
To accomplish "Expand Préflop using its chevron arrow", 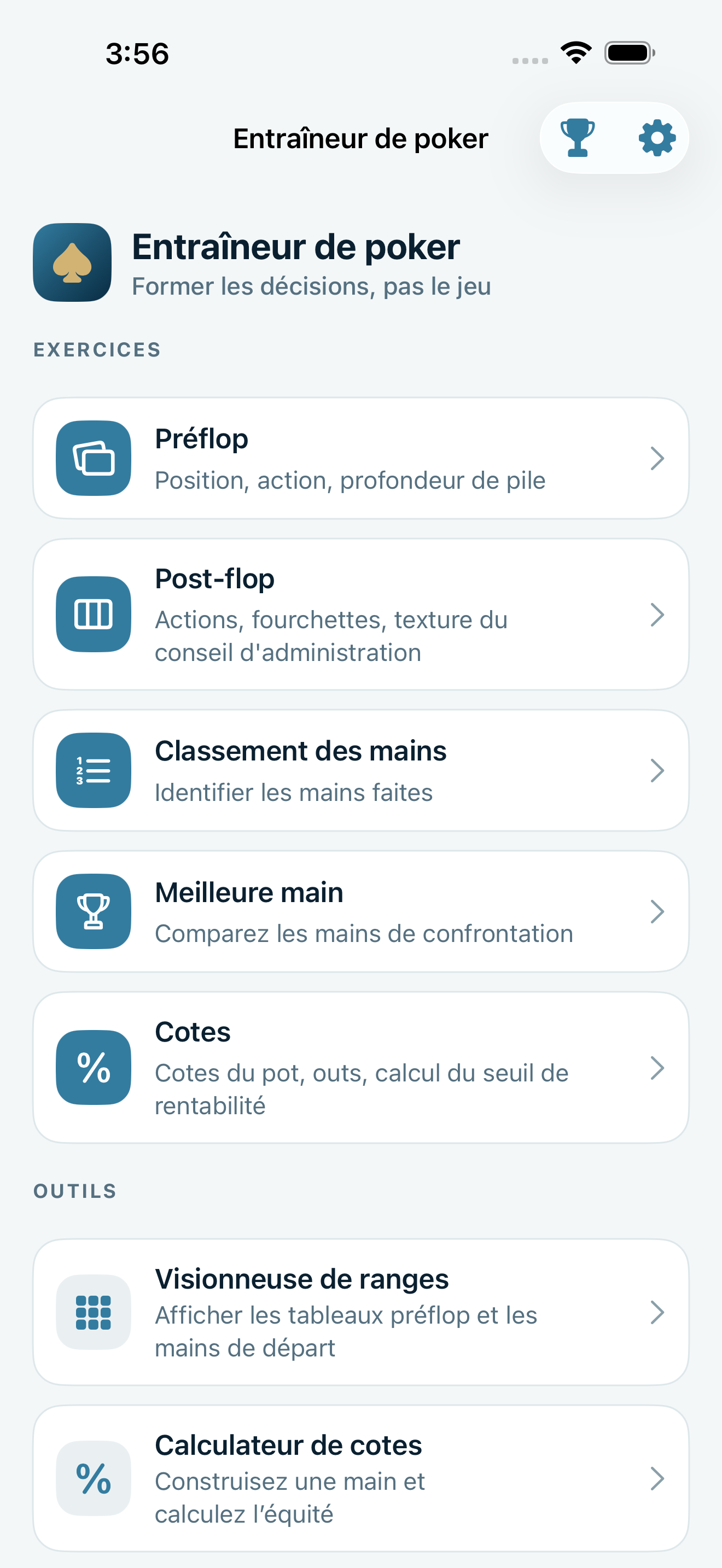I will tap(657, 458).
